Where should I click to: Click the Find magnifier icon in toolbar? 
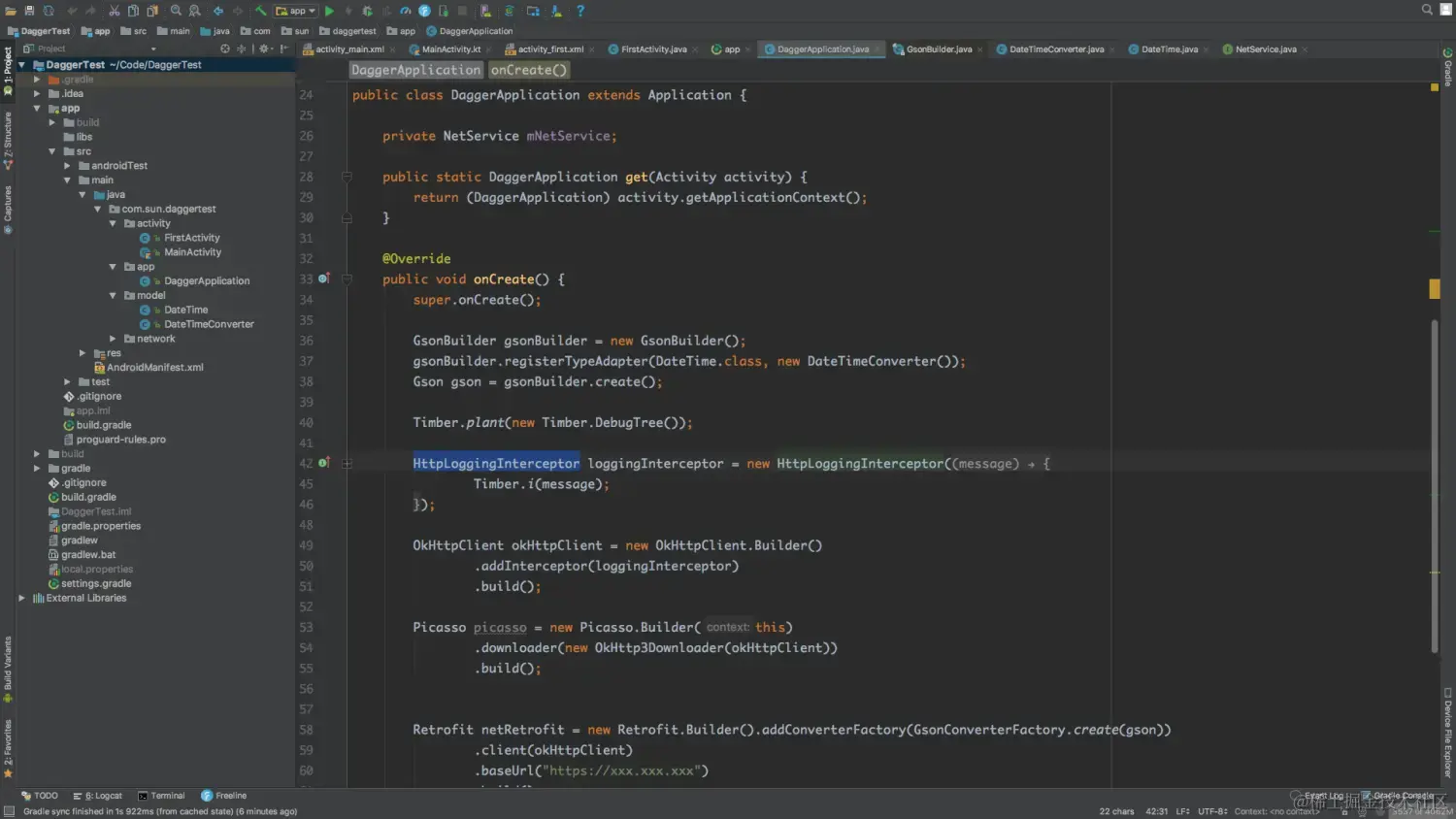tap(176, 11)
